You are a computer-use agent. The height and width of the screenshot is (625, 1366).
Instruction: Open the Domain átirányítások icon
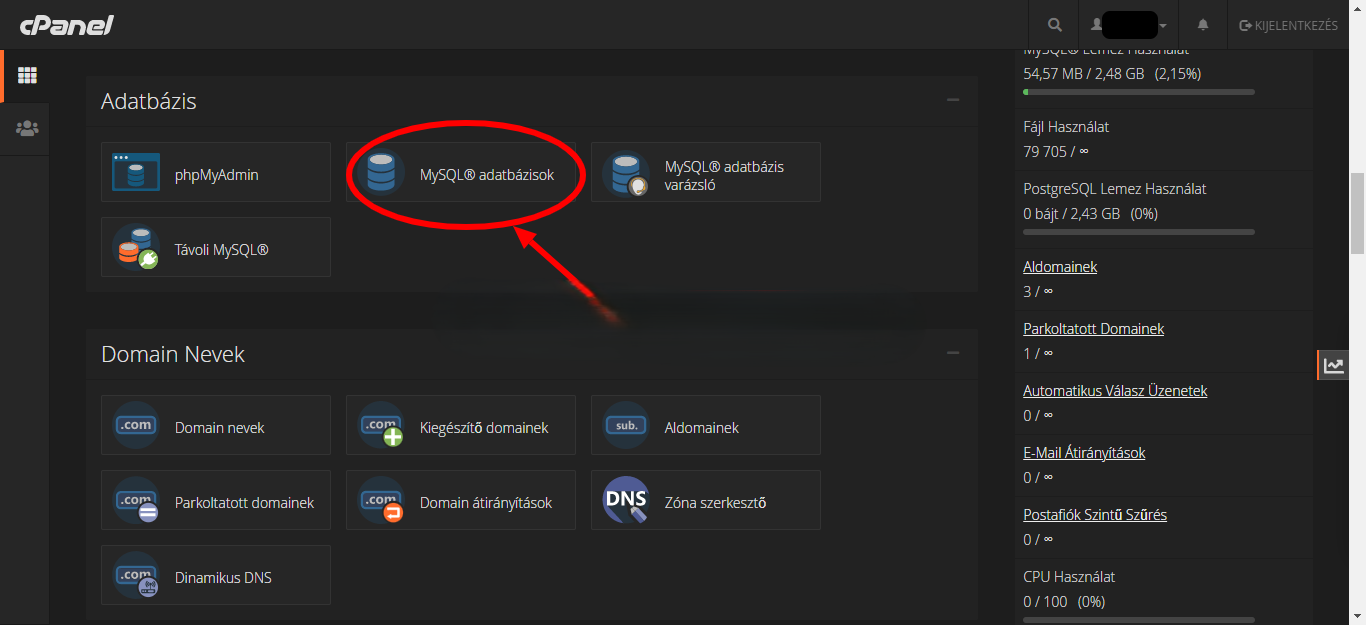[x=381, y=501]
